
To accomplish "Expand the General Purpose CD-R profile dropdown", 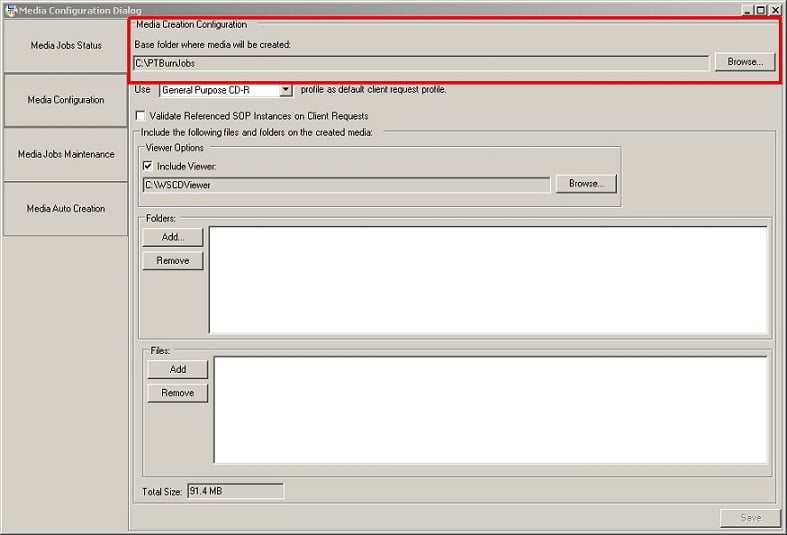I will click(x=285, y=90).
